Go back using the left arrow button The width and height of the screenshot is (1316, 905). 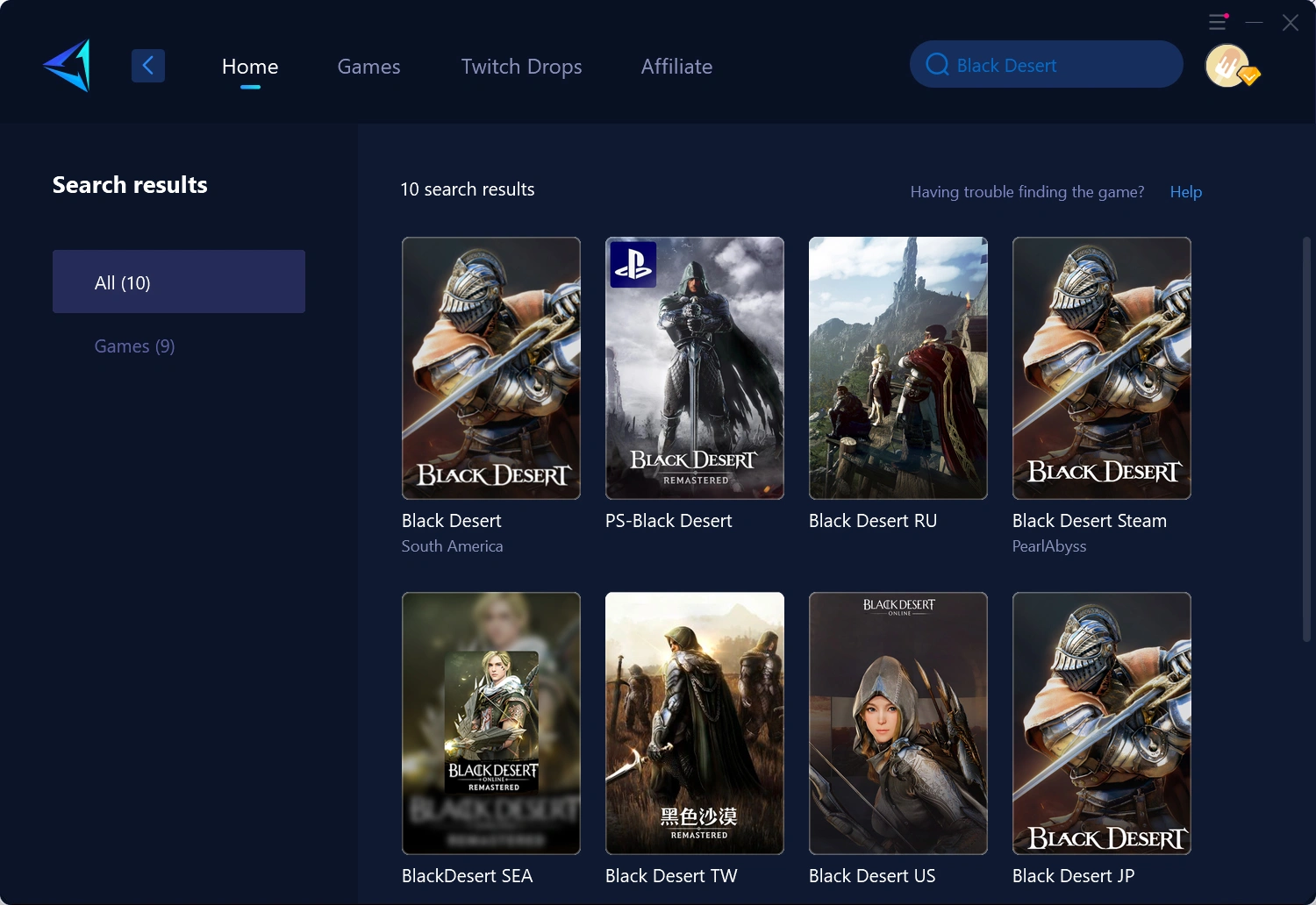point(148,66)
